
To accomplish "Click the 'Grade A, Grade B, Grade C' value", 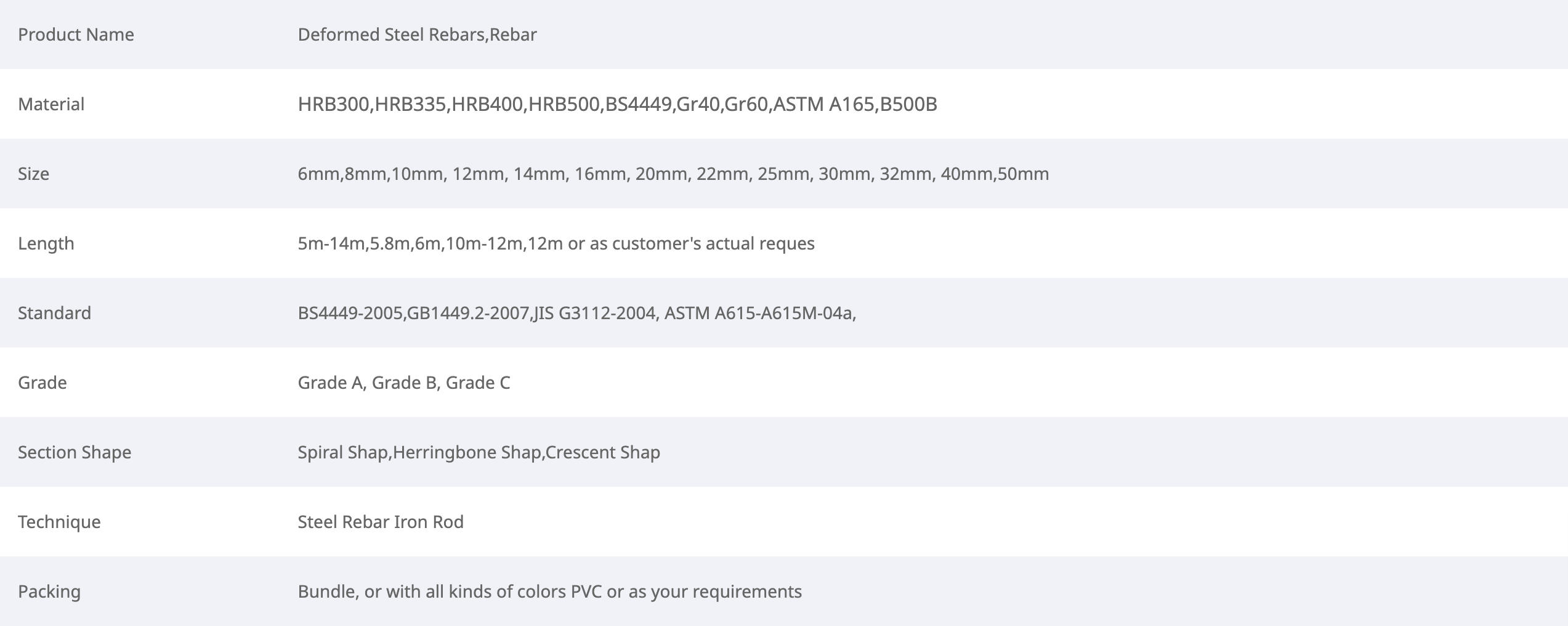I will click(403, 383).
